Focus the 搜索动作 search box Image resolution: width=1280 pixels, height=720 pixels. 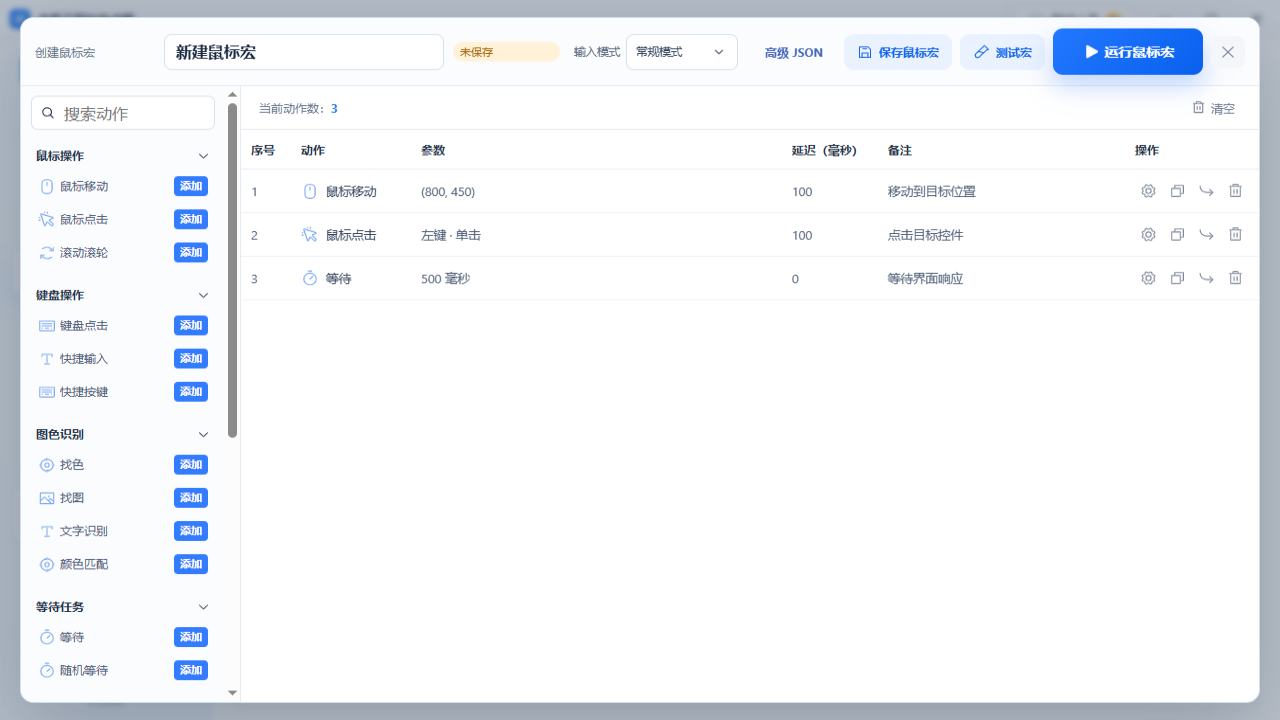click(123, 113)
